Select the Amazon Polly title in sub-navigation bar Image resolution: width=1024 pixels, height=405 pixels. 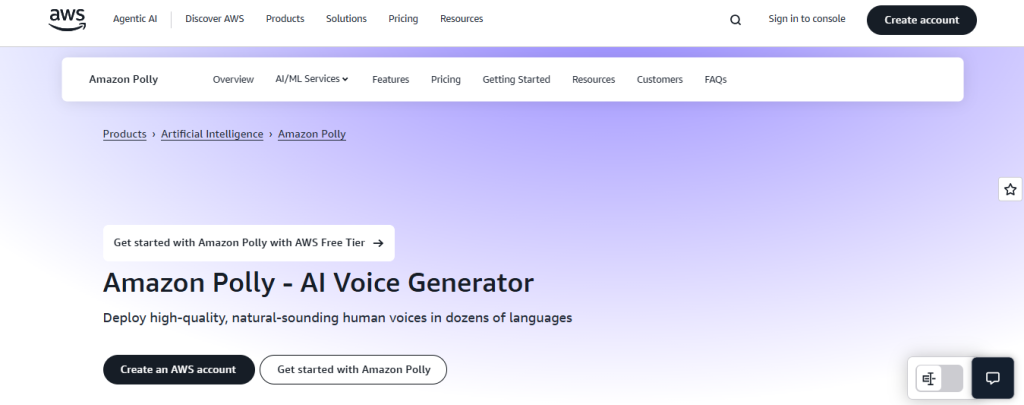[x=123, y=79]
